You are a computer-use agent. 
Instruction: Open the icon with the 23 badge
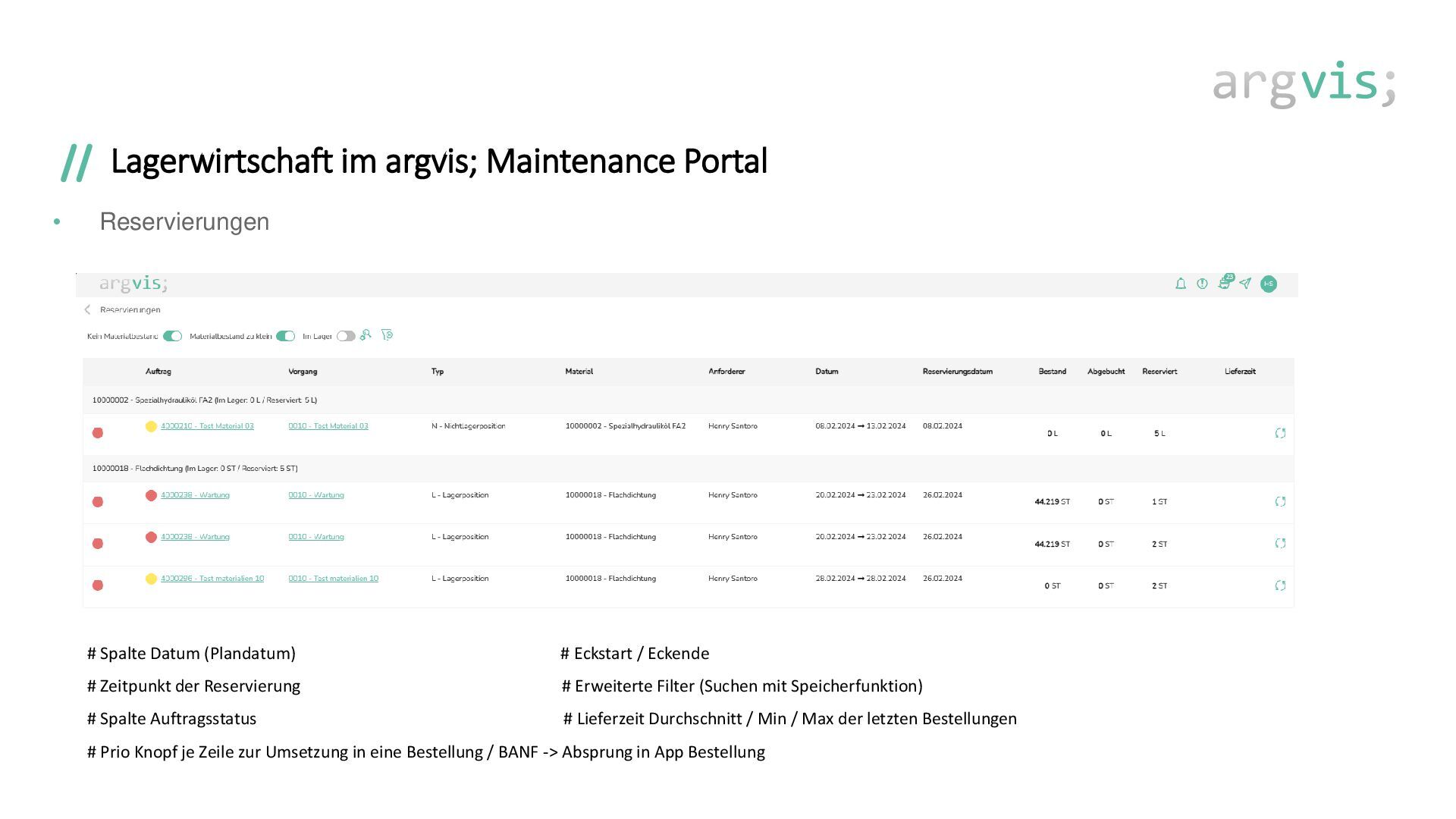click(x=1225, y=282)
